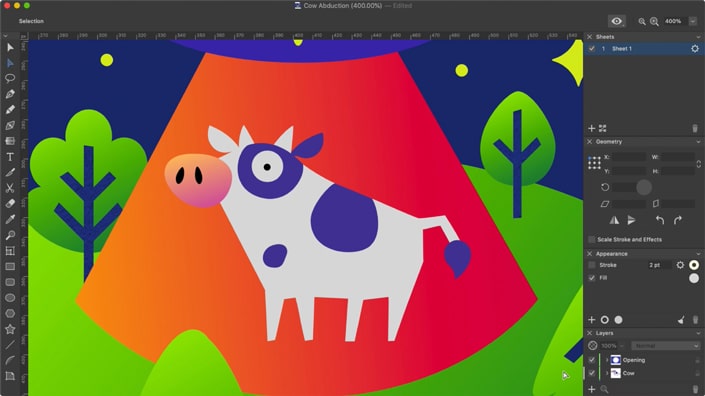Select the Eyedropper tool
The image size is (705, 396).
10,219
